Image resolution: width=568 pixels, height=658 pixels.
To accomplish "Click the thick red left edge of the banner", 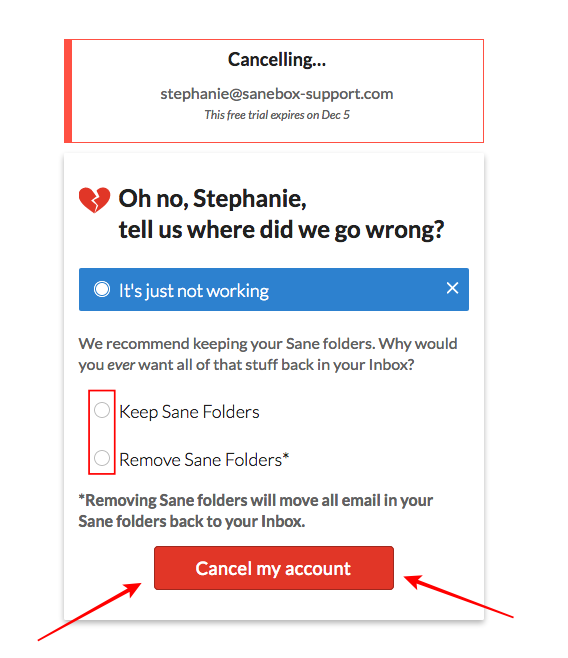I will (68, 91).
